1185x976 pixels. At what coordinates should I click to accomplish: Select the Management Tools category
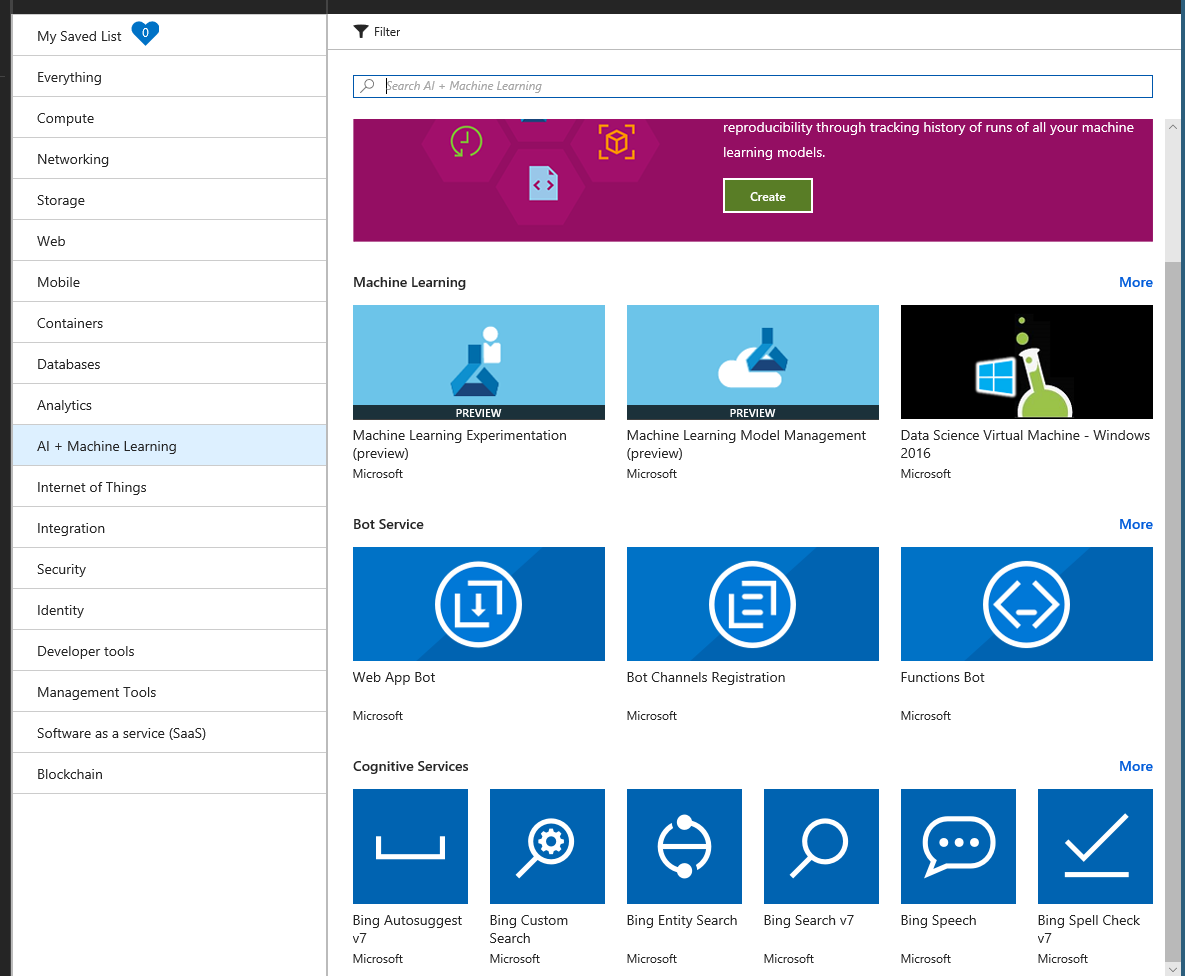coord(169,692)
